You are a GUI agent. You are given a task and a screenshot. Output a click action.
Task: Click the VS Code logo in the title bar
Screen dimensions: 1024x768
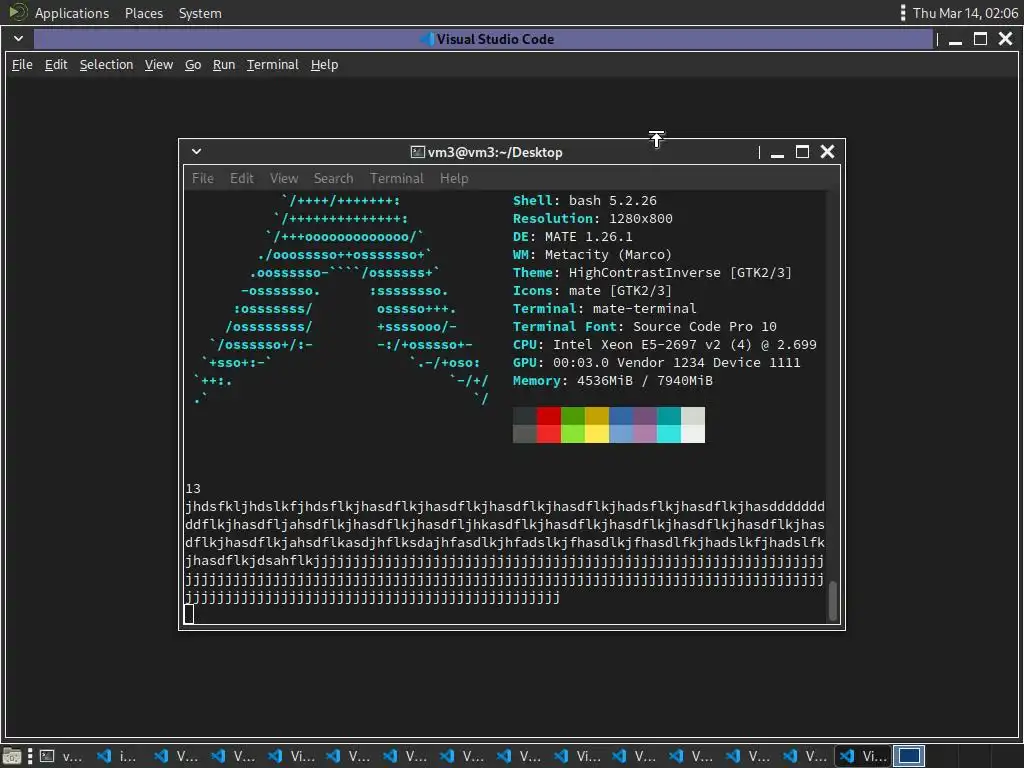[x=426, y=39]
